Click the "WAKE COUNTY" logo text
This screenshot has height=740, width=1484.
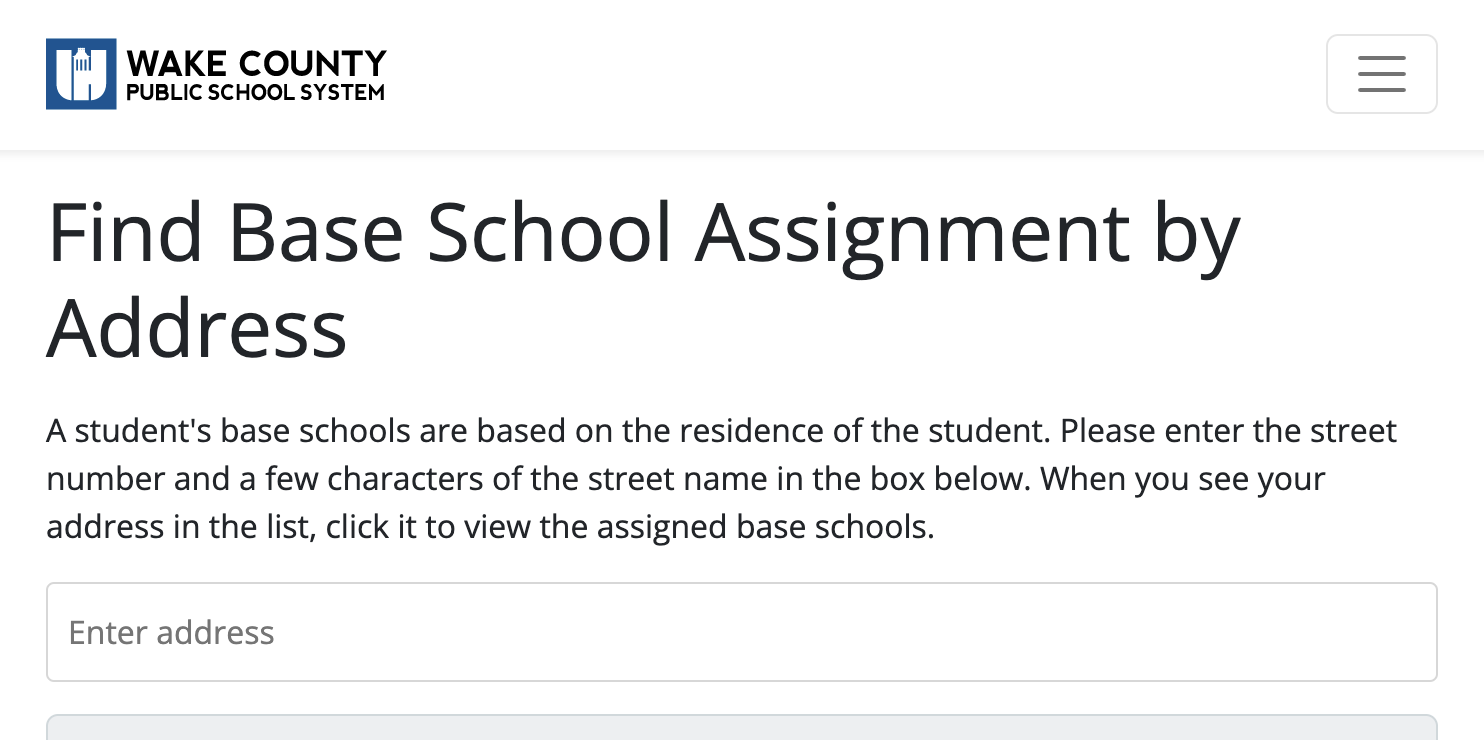tap(256, 63)
